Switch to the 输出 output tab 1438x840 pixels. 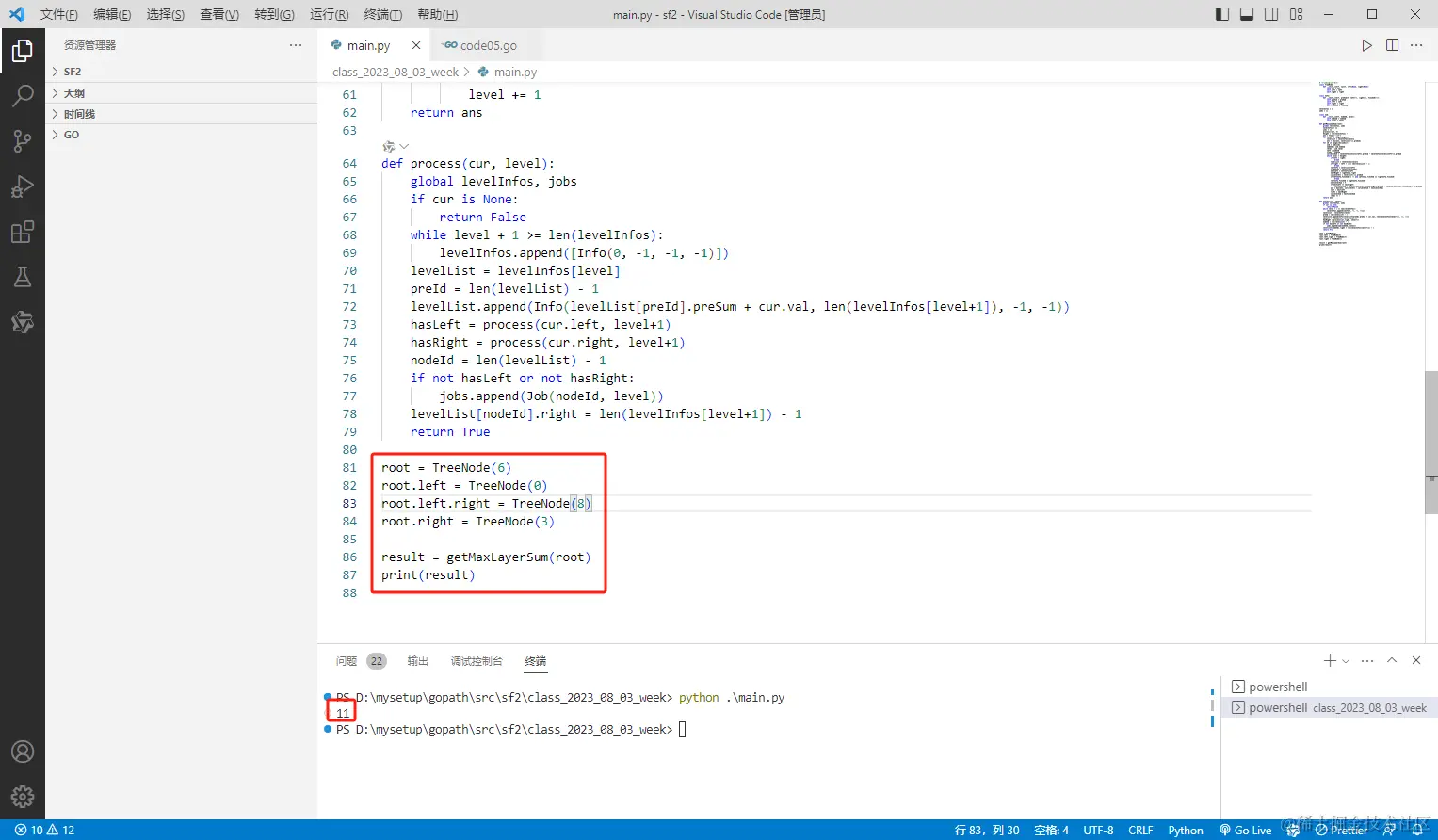[417, 661]
